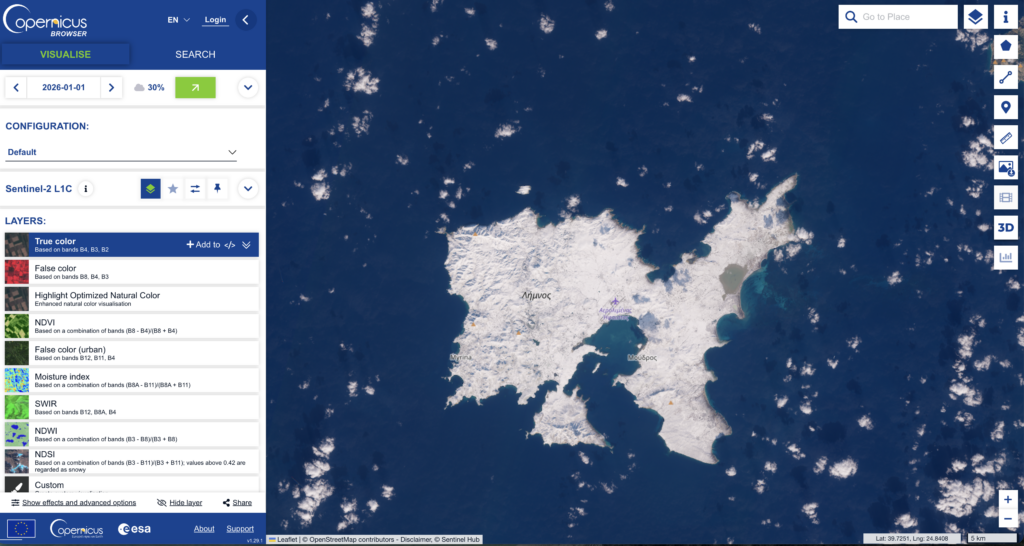This screenshot has height=546, width=1024.
Task: Click Show effects and advanced options
Action: point(73,503)
